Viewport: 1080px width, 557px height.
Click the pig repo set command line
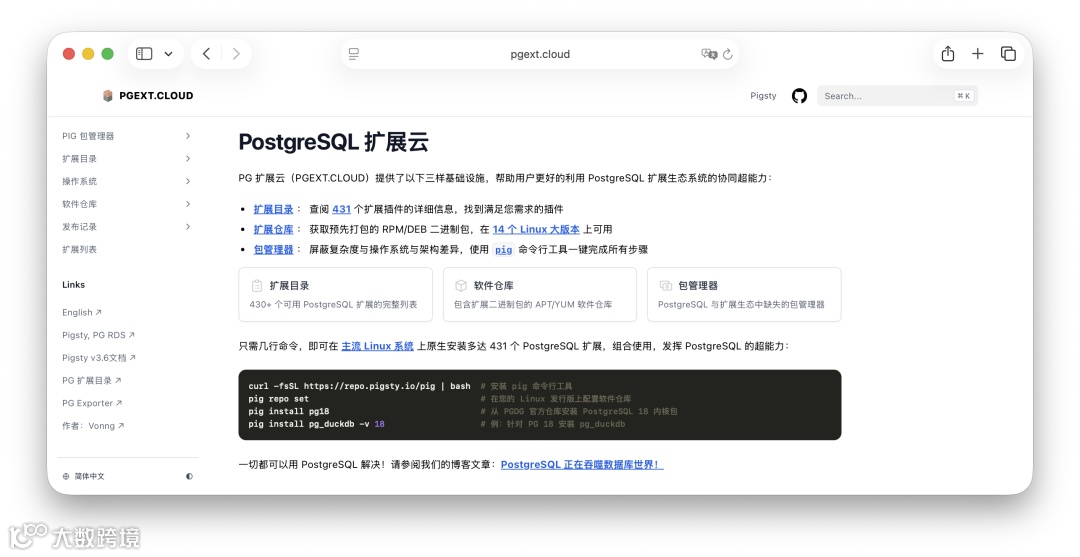click(x=279, y=398)
